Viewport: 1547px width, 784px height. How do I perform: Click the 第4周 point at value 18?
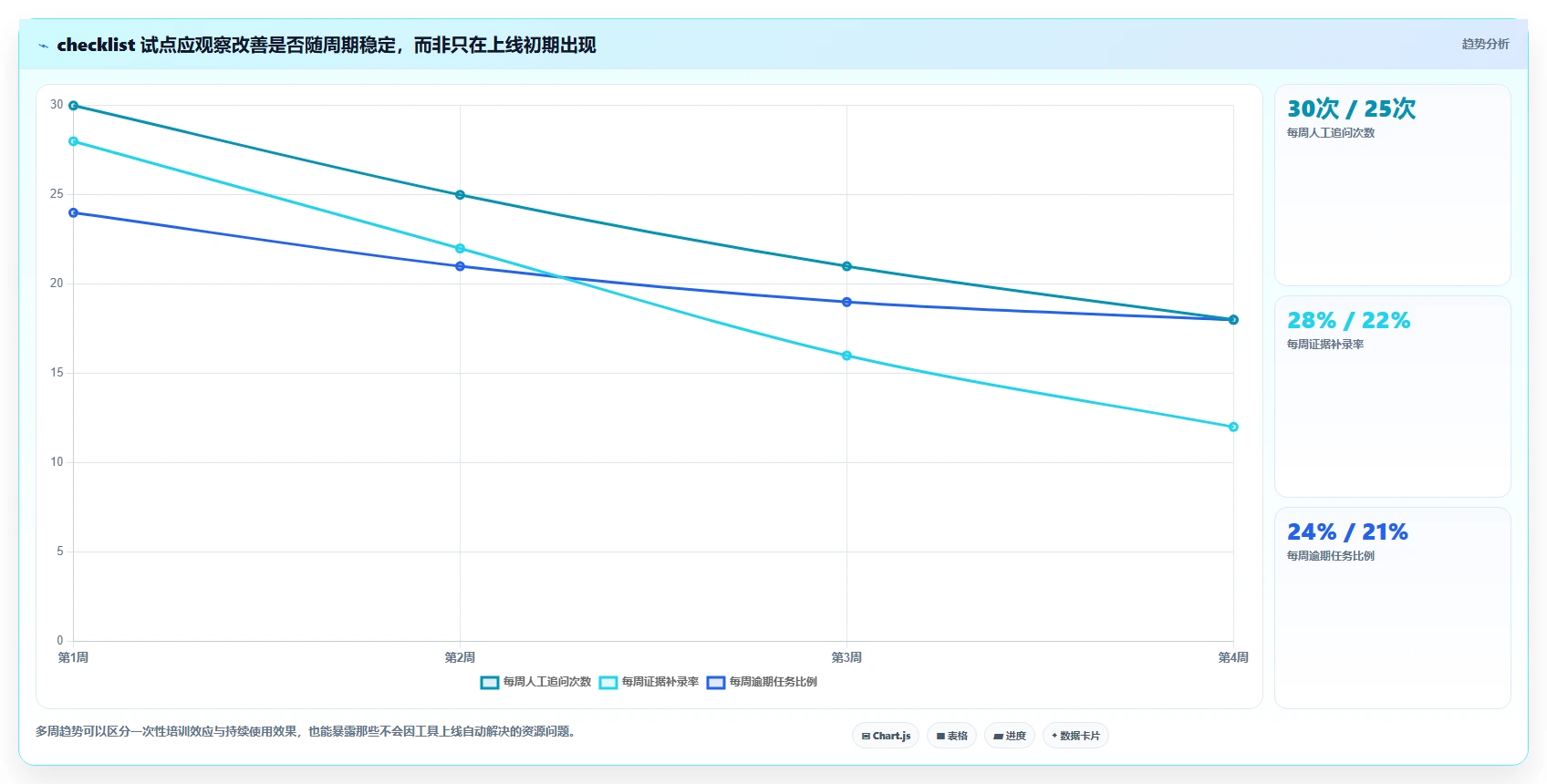1233,320
